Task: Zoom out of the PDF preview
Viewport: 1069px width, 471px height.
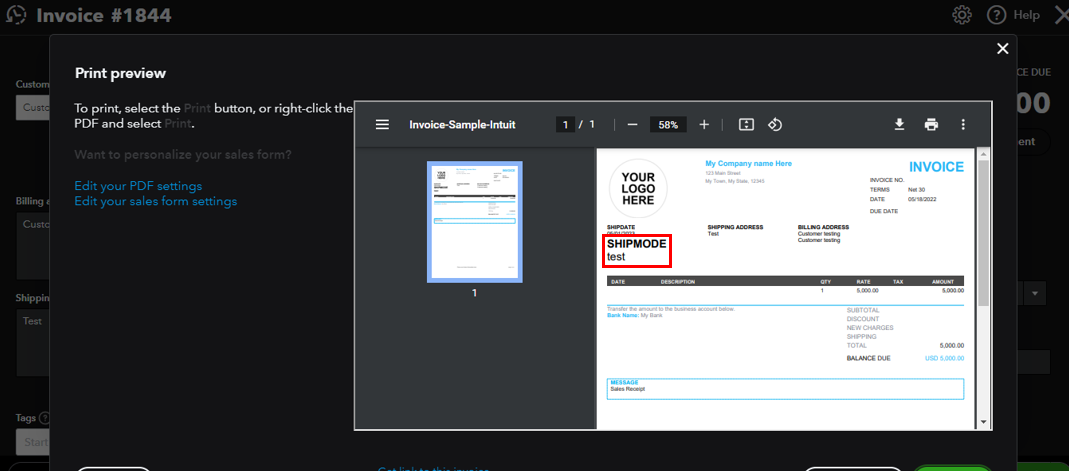Action: click(x=632, y=125)
